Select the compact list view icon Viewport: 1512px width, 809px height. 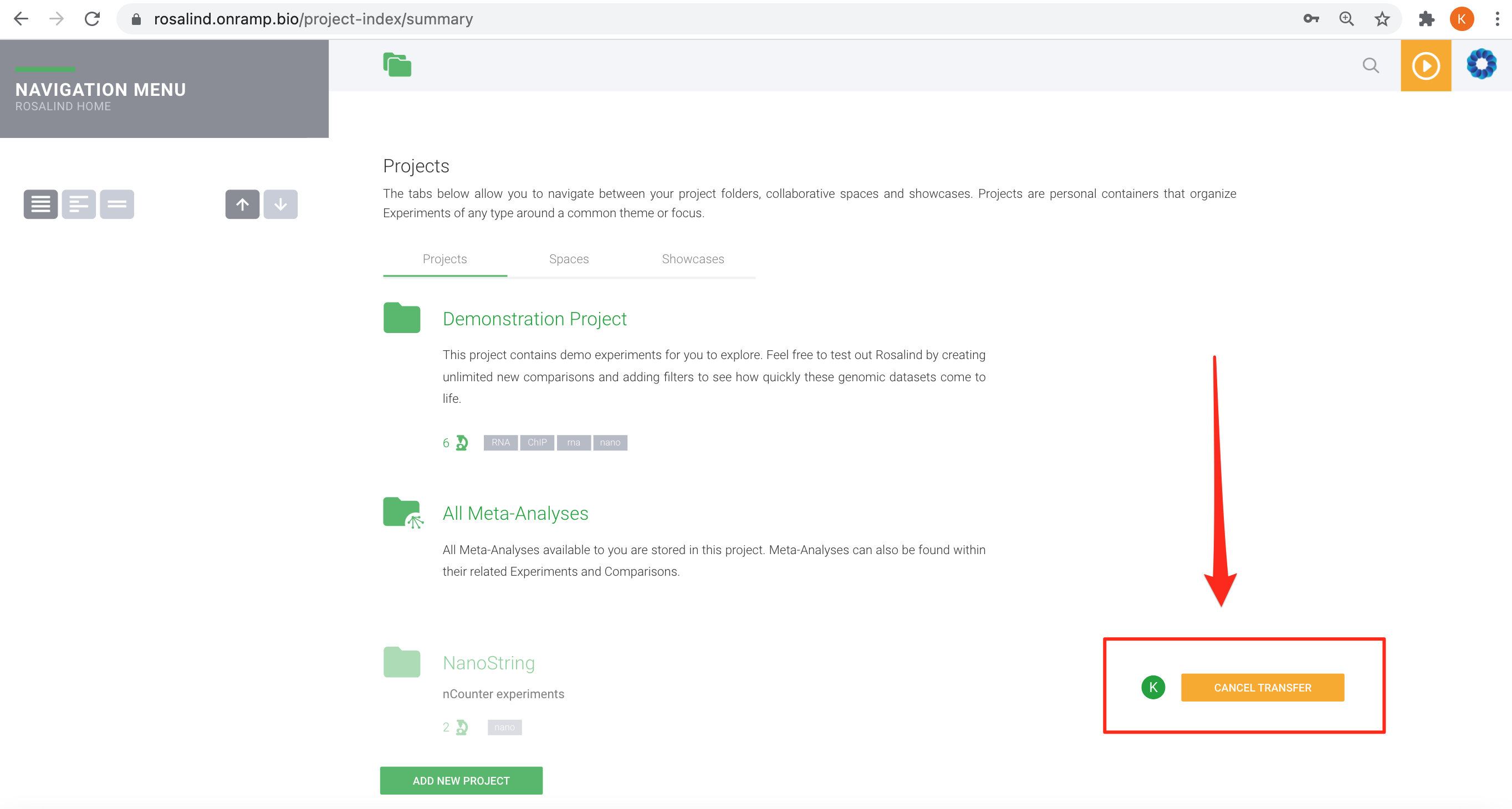tap(117, 204)
